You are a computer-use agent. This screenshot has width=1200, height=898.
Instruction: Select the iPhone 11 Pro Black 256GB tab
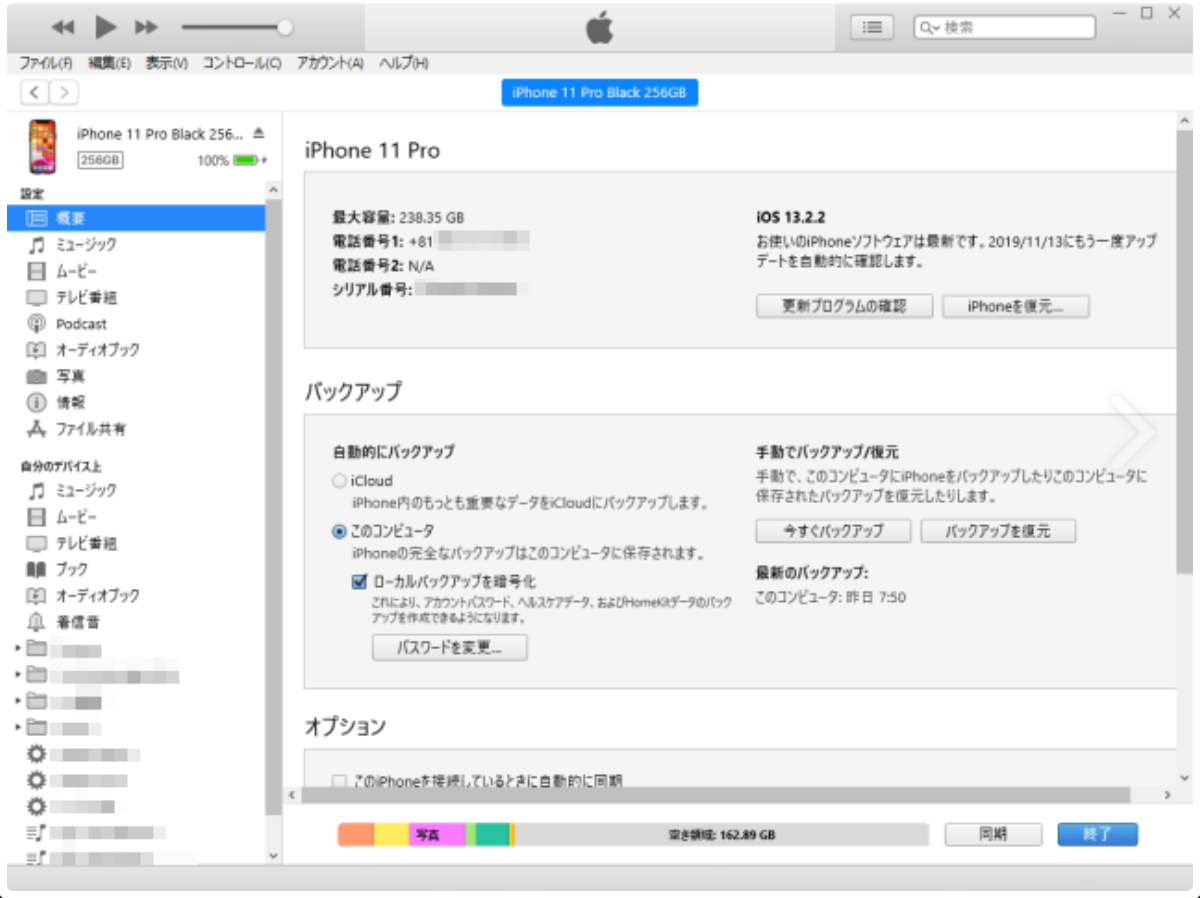(599, 92)
